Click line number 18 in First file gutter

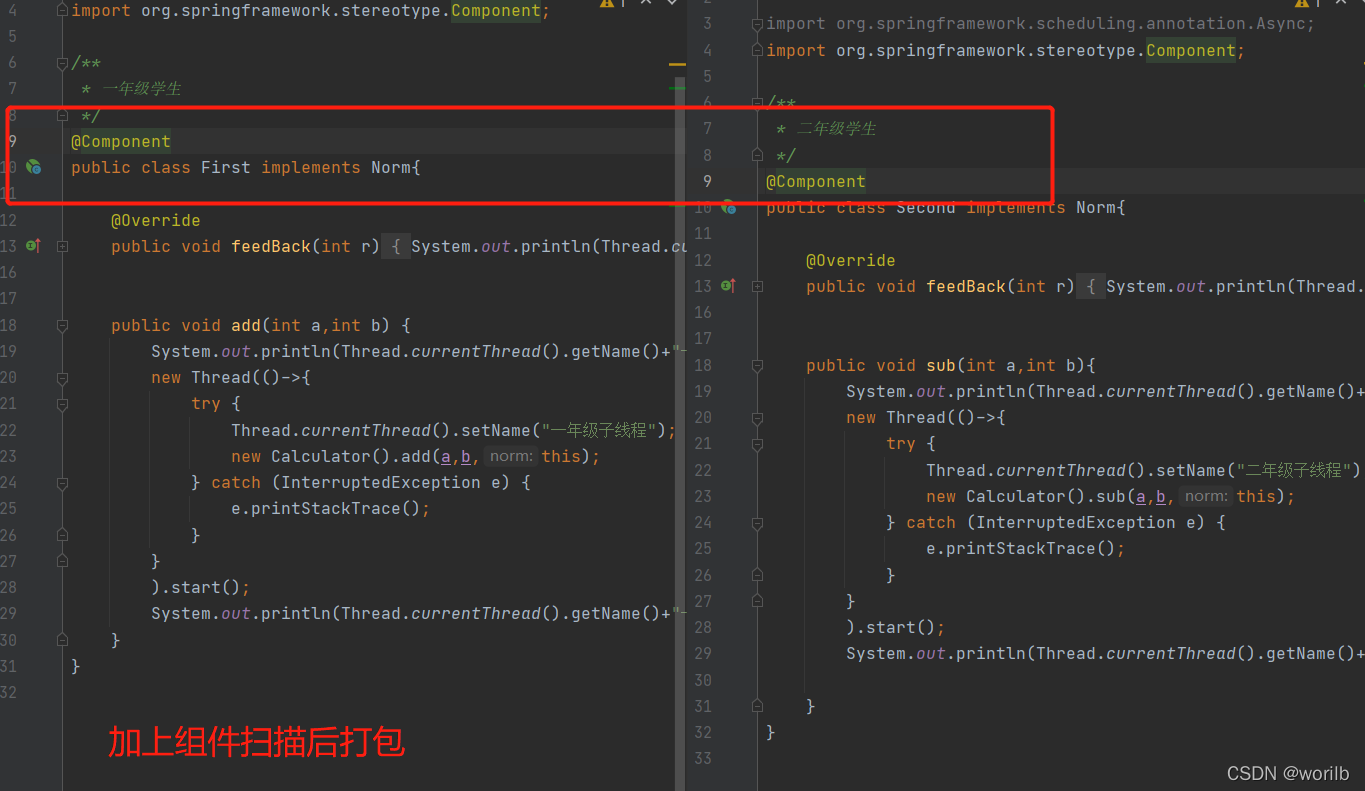(9, 325)
